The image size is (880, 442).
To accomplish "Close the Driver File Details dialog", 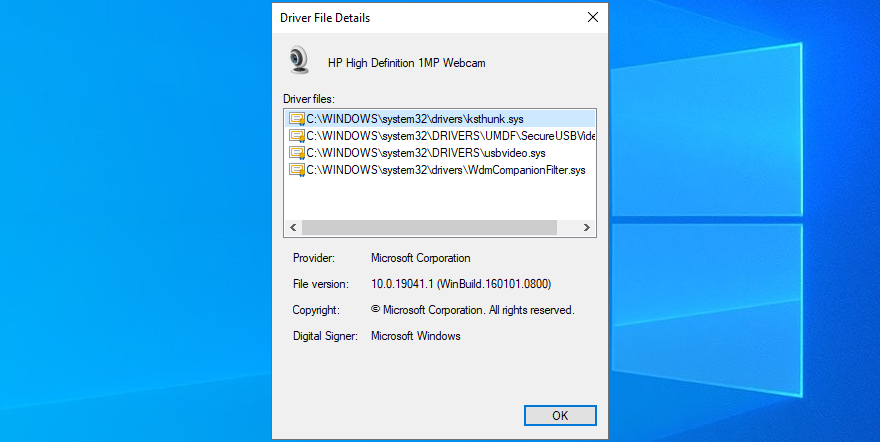I will point(593,17).
